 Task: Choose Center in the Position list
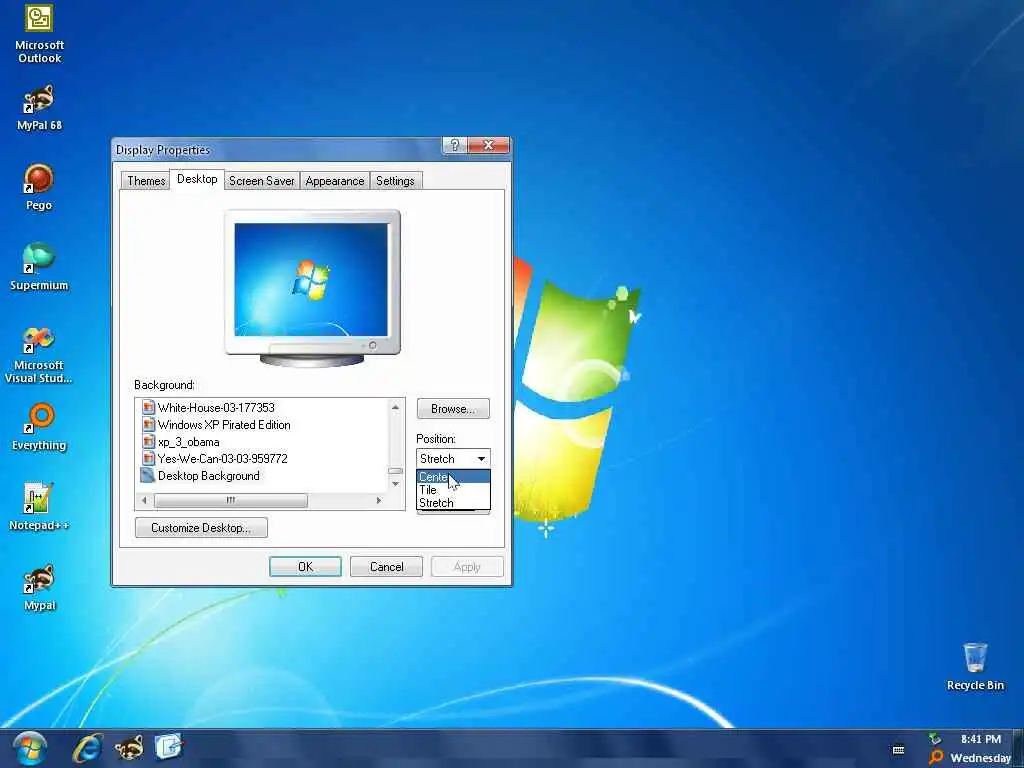[453, 477]
